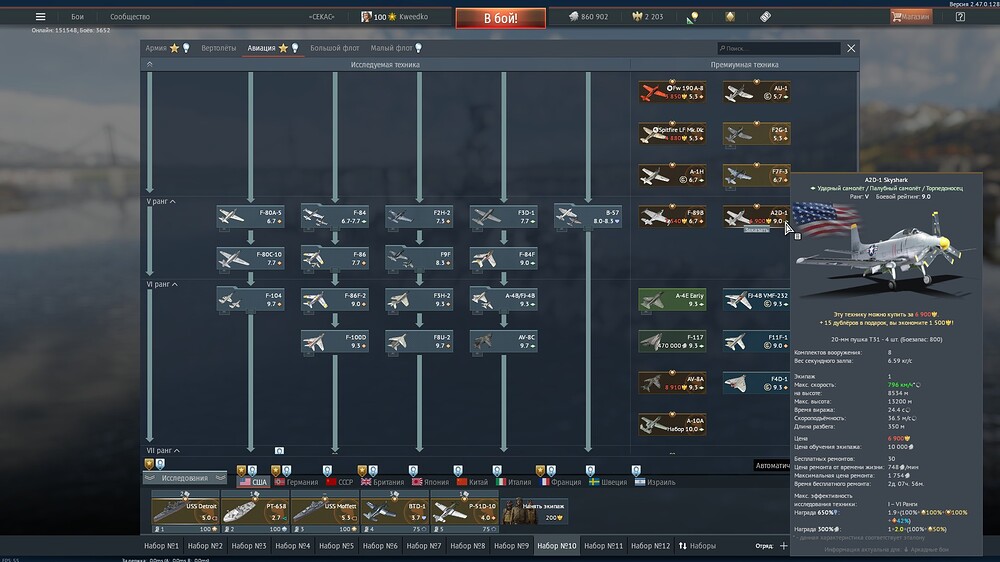Select the F-84 aircraft group
Screen dimensions: 1000x562
[334, 217]
